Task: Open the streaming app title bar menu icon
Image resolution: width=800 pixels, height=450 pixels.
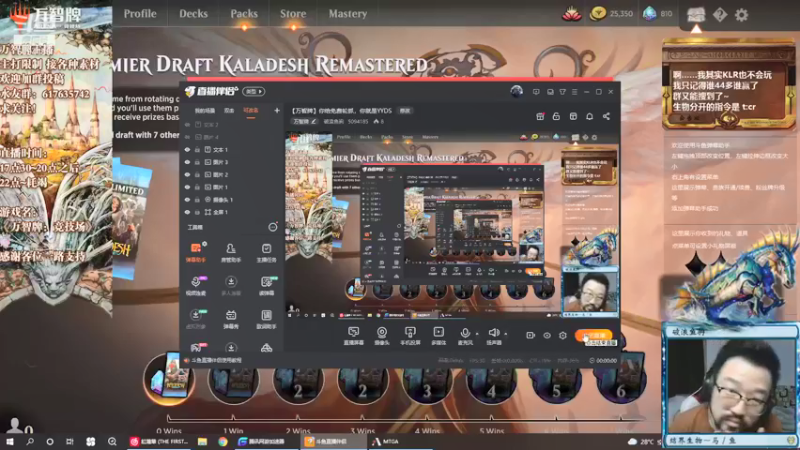Action: [x=574, y=92]
